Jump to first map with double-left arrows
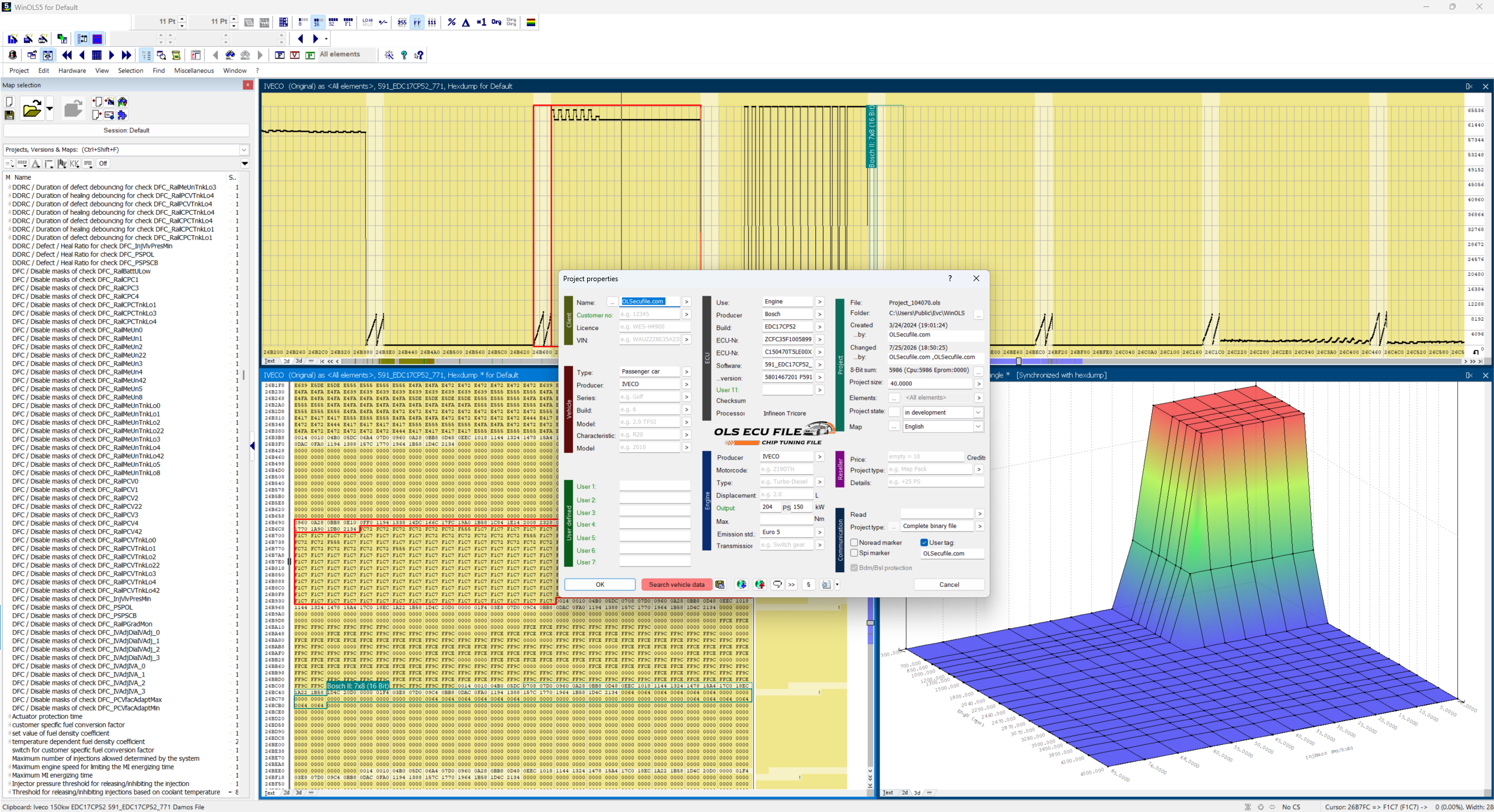The image size is (1494, 812). (x=67, y=55)
